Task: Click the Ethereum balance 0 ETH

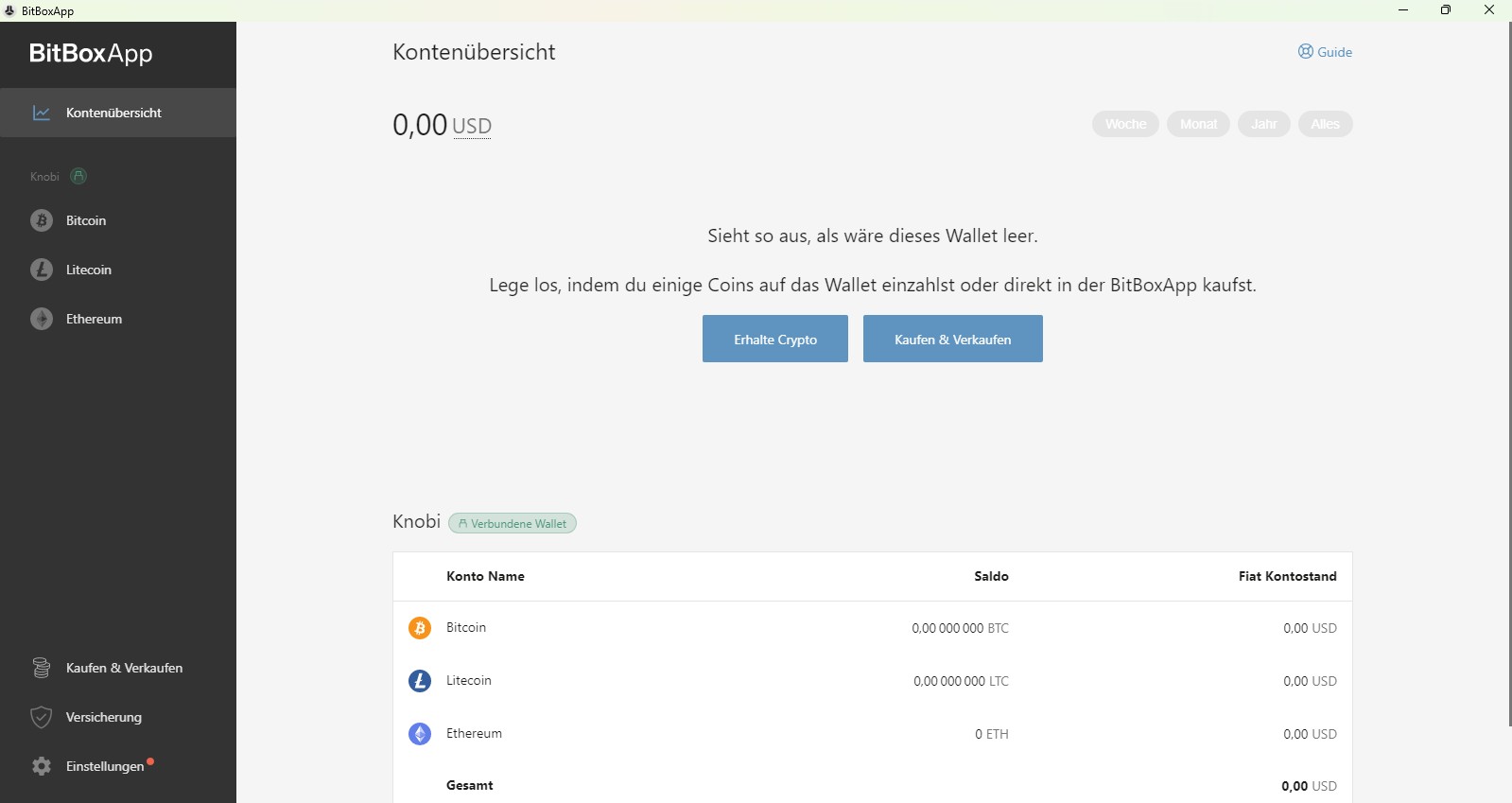Action: pos(992,734)
